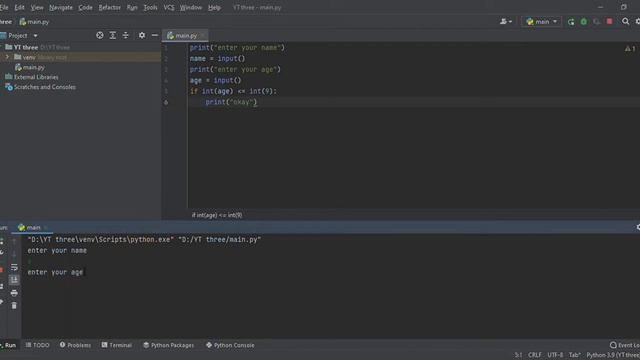Open the main run configuration dropdown
This screenshot has width=640, height=360.
(x=541, y=22)
